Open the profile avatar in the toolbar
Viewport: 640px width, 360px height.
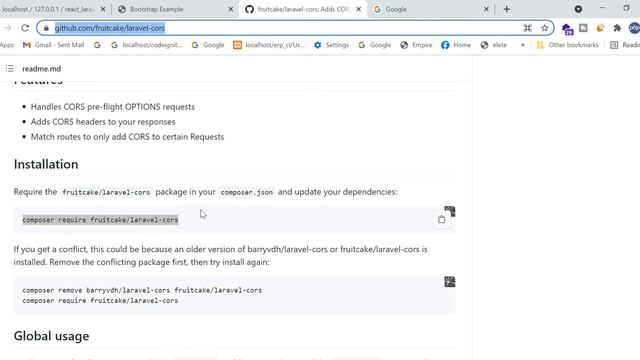click(634, 28)
